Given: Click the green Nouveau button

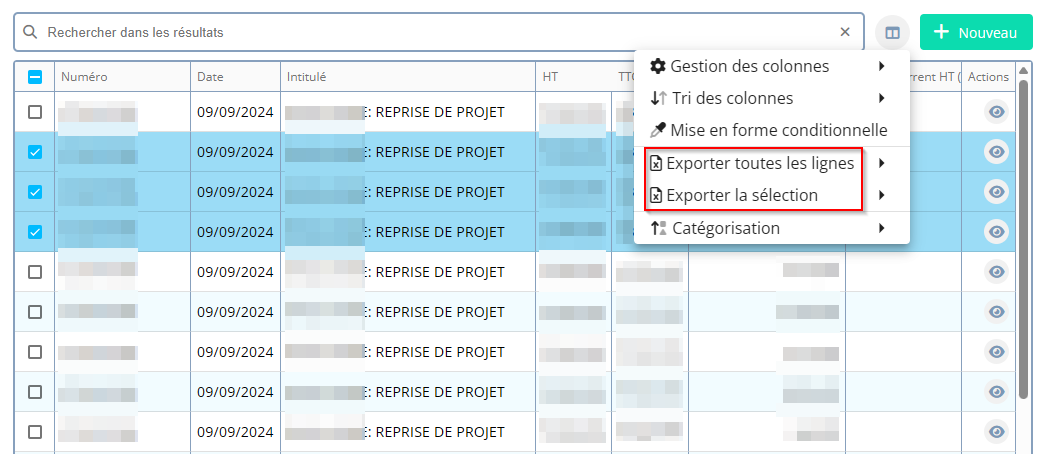Looking at the screenshot, I should click(975, 33).
